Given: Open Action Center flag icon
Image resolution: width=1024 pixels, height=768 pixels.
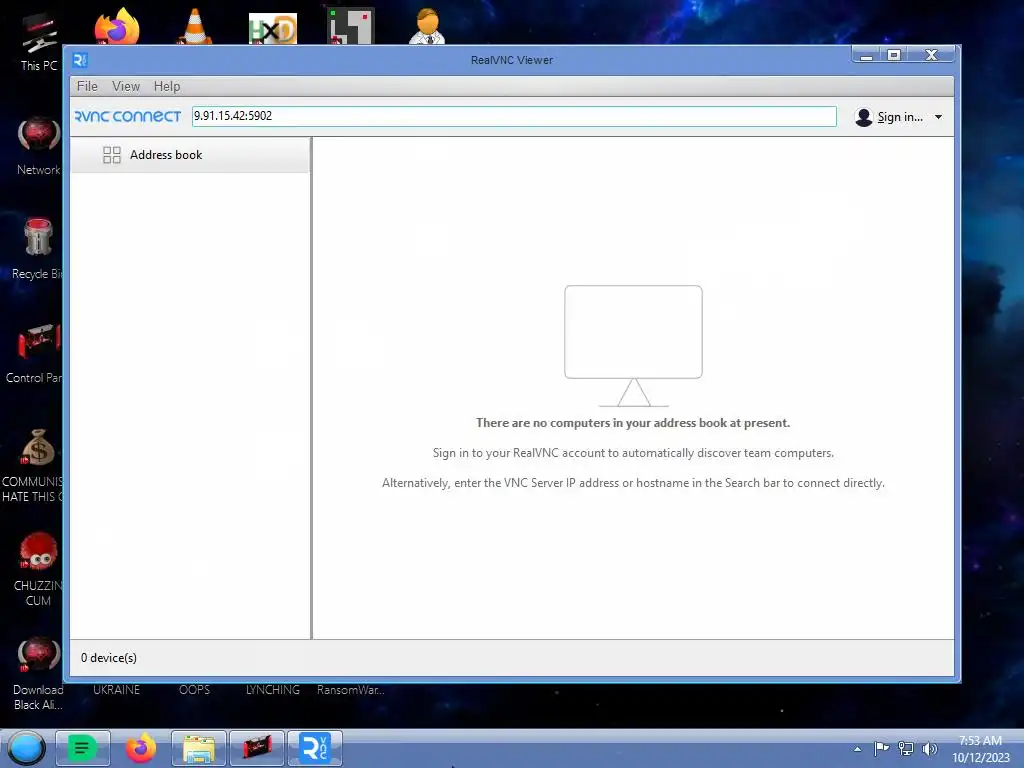Looking at the screenshot, I should (881, 748).
